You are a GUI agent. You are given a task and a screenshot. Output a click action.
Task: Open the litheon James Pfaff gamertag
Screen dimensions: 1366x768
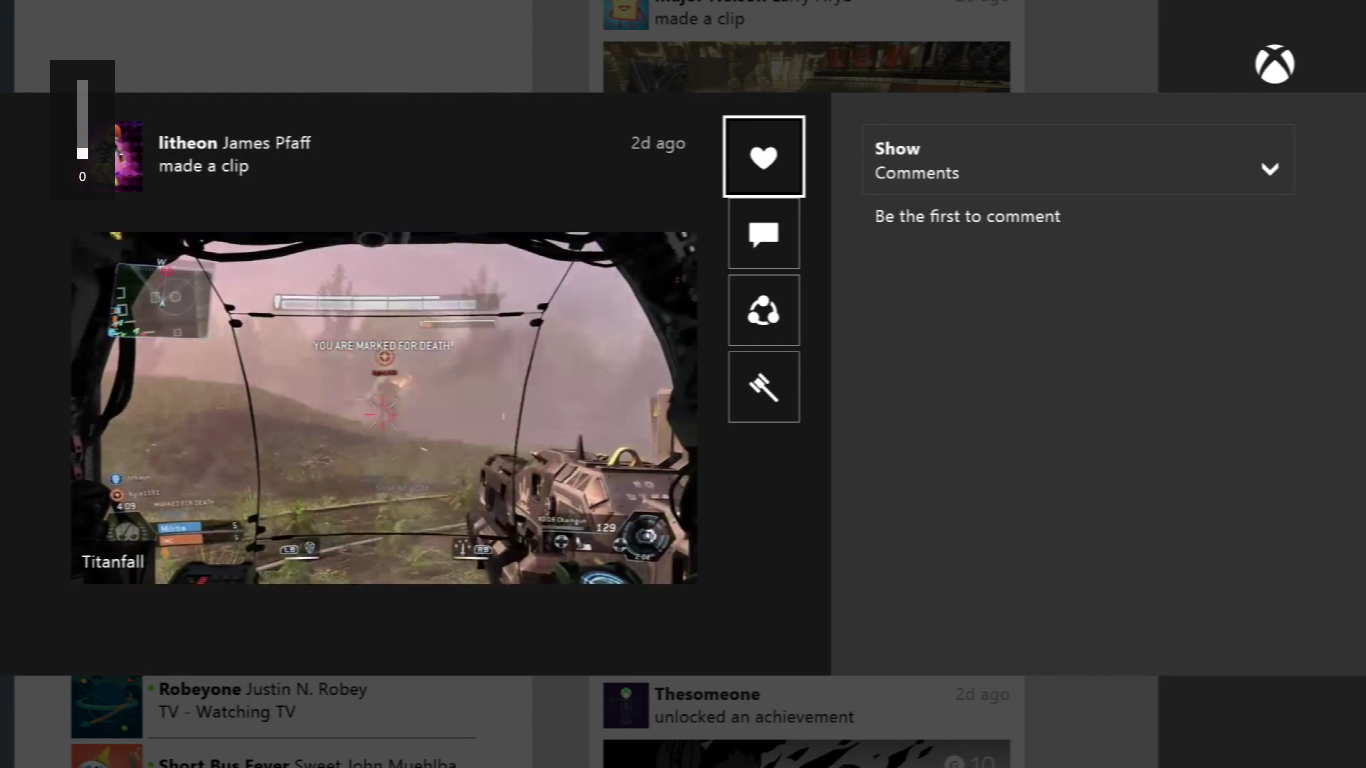pos(235,143)
